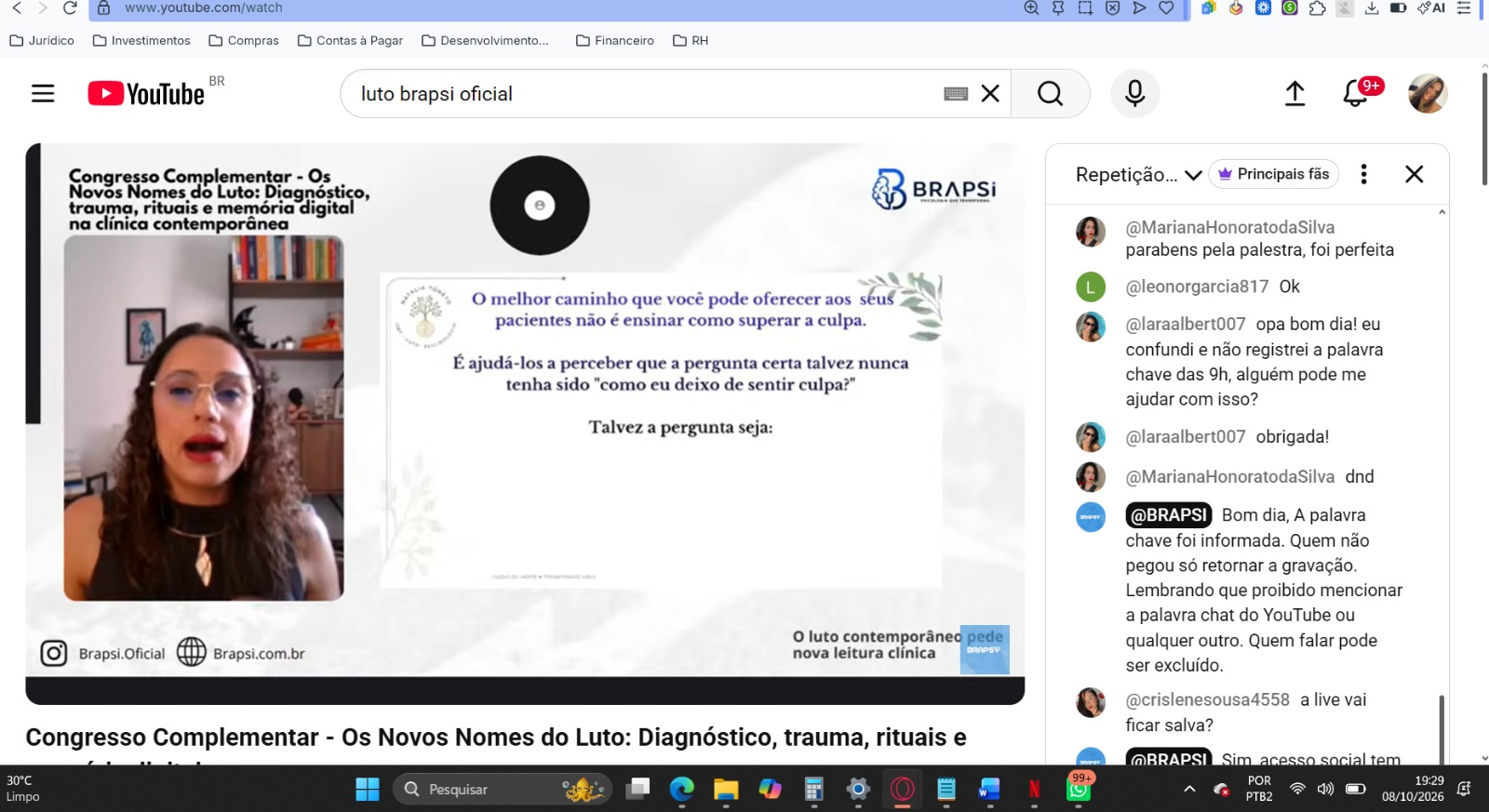Open @leonorgarcia817 chat author
This screenshot has height=812, width=1489.
[x=1197, y=286]
